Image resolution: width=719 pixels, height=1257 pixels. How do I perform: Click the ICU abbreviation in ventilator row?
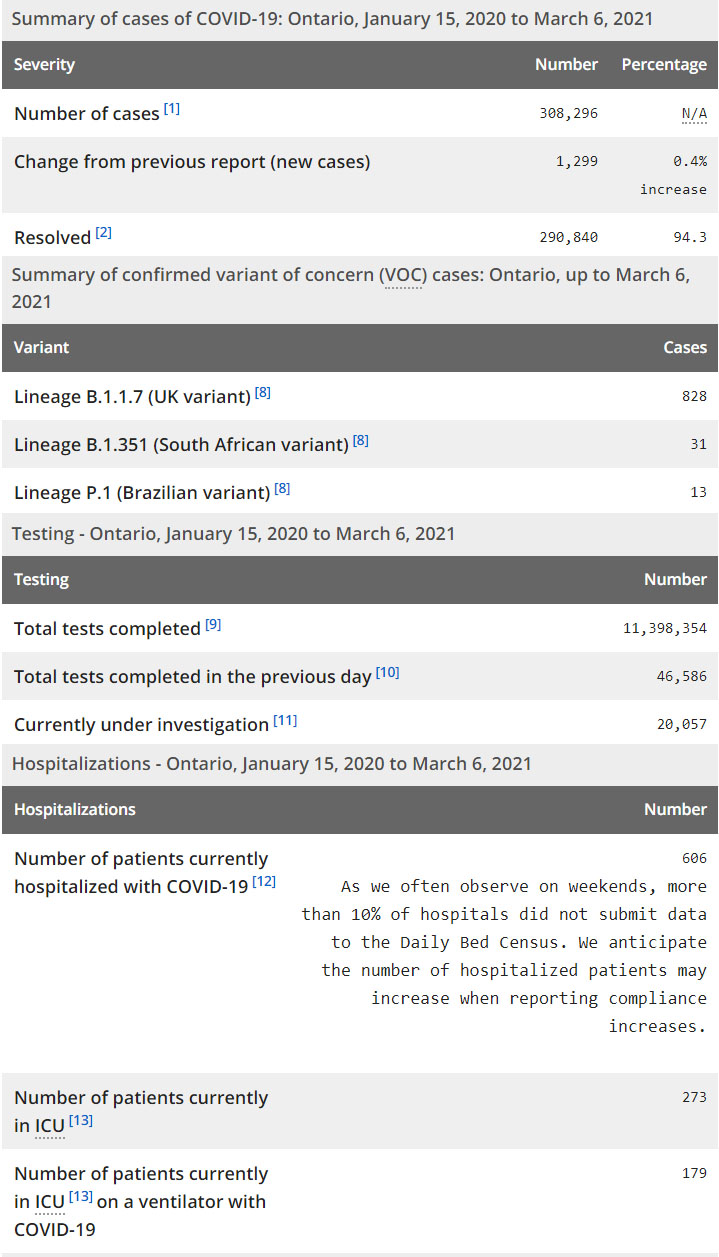pyautogui.click(x=50, y=1201)
